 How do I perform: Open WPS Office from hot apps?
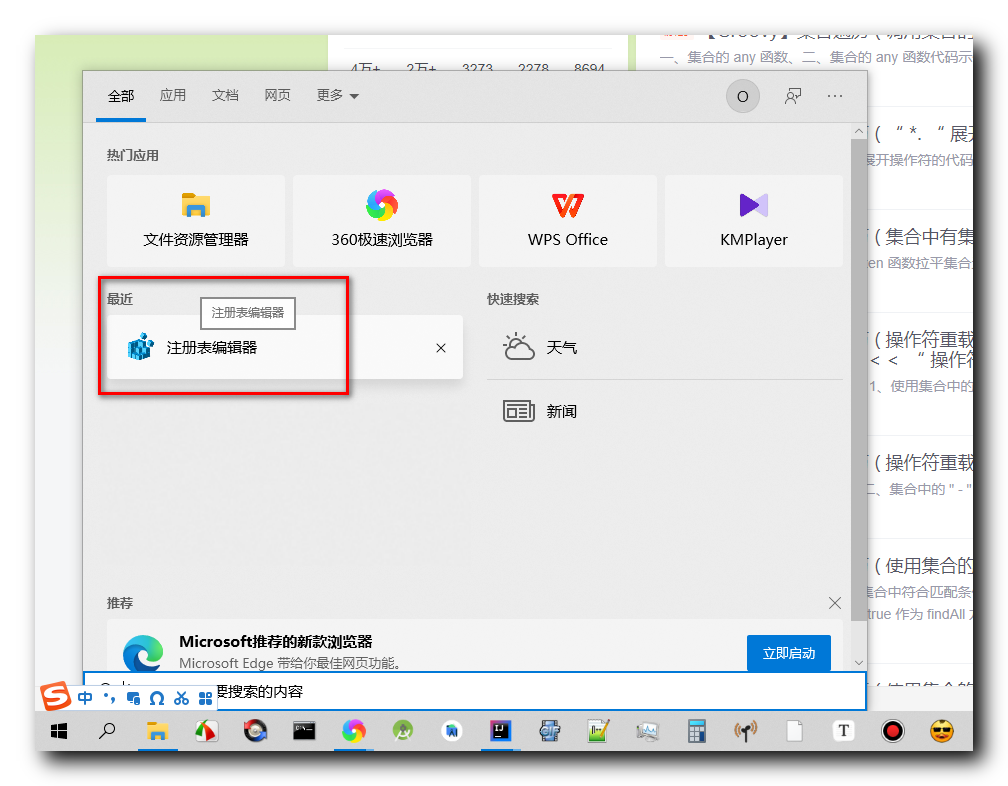(x=567, y=220)
